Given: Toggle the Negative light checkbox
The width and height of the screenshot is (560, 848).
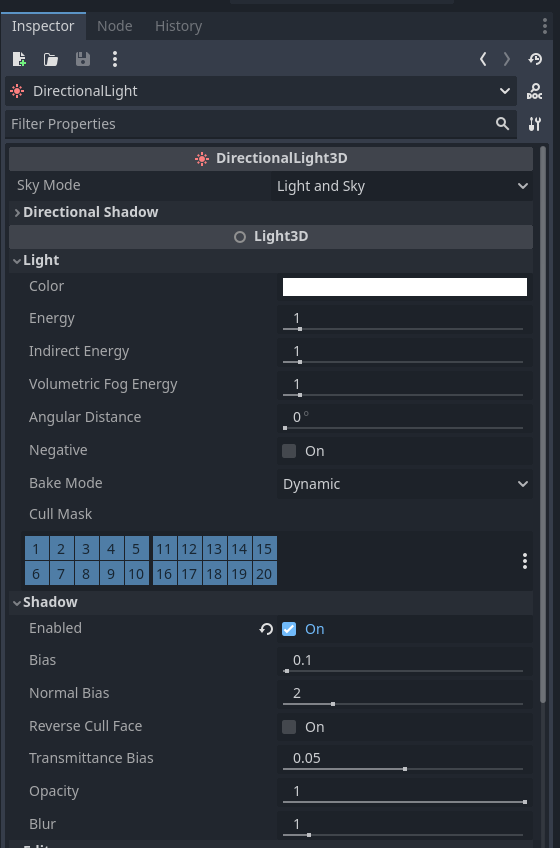Looking at the screenshot, I should pyautogui.click(x=289, y=451).
